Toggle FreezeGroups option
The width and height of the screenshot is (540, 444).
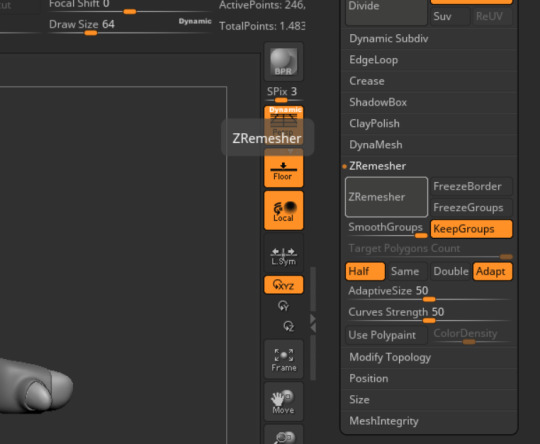click(x=471, y=208)
